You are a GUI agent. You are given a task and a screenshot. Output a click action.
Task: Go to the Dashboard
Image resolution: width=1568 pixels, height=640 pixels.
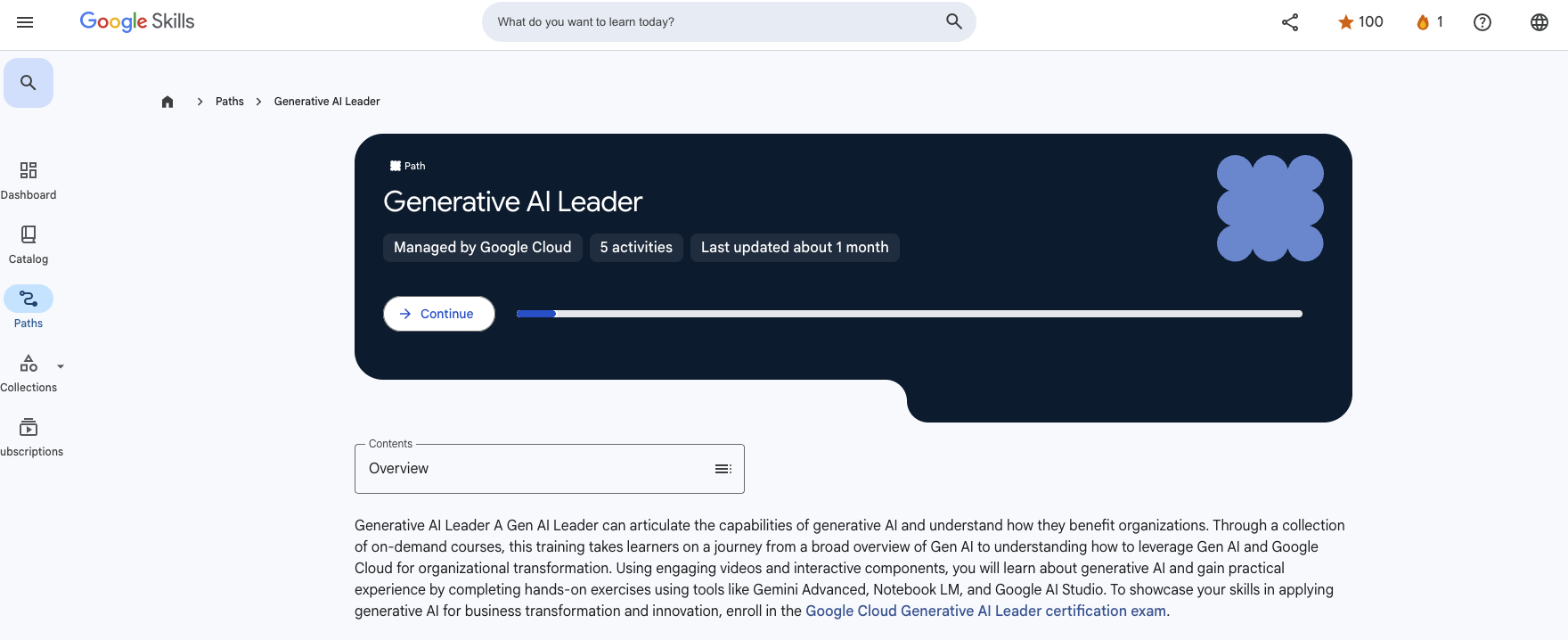click(28, 177)
